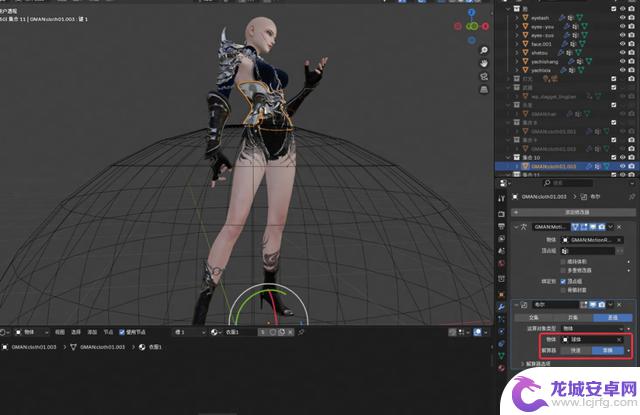Open the Output properties tab
640x415 pixels.
tap(502, 226)
